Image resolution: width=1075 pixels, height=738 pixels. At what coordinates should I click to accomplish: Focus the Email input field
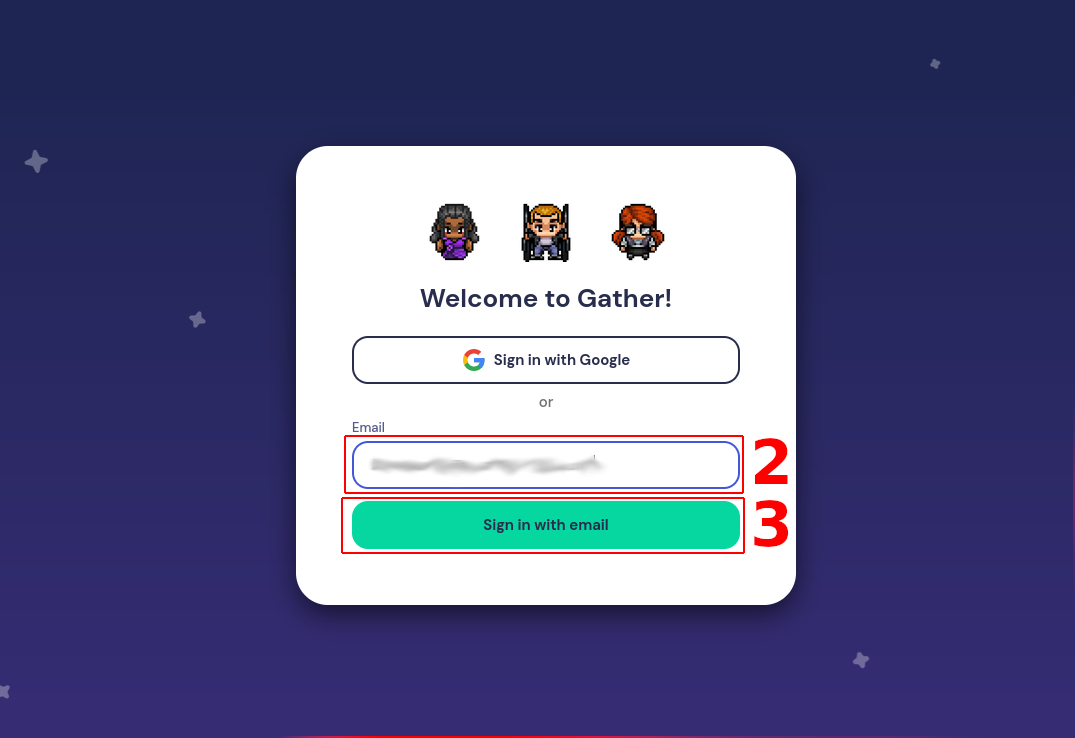pyautogui.click(x=546, y=465)
